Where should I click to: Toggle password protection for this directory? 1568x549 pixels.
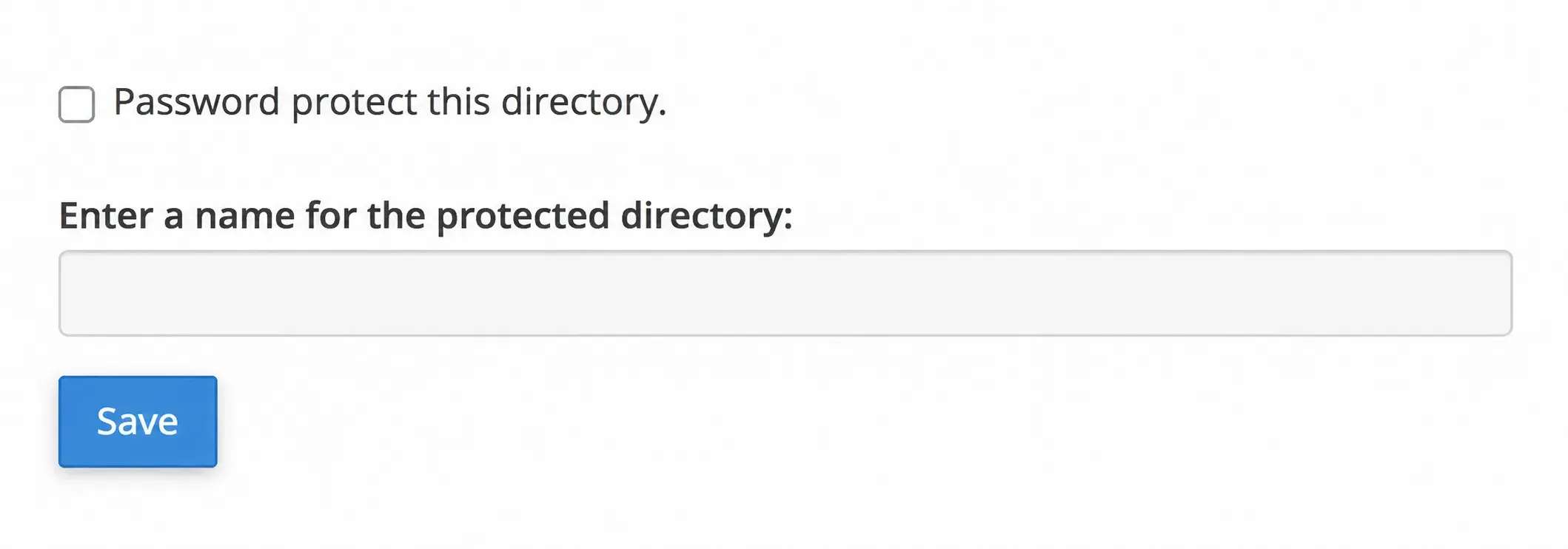pos(77,104)
